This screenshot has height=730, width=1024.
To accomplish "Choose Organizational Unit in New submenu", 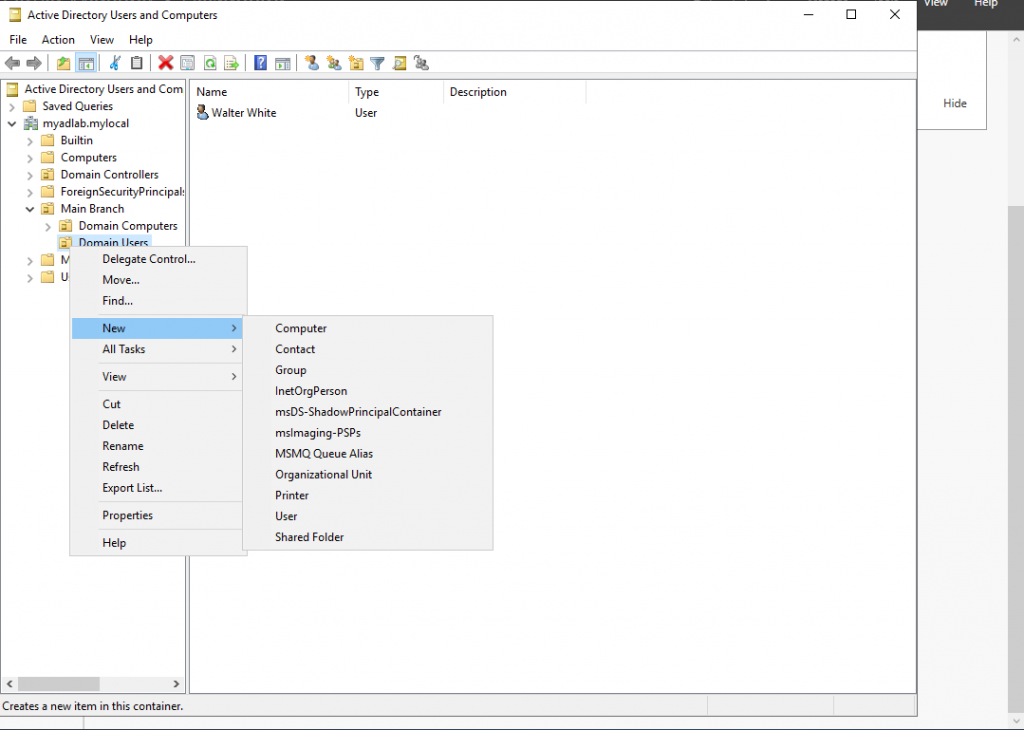I will click(323, 474).
